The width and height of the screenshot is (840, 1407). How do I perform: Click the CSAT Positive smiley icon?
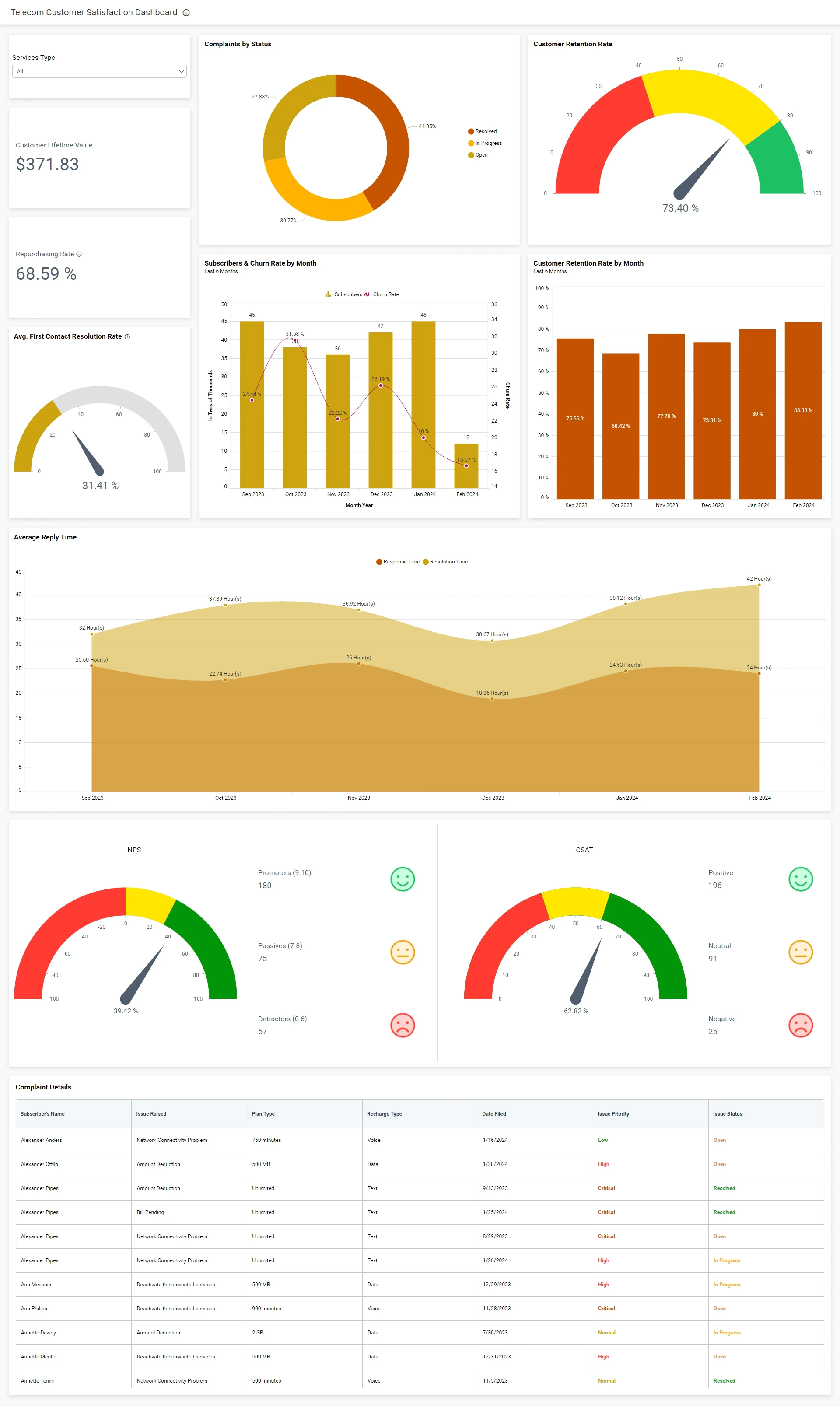(800, 879)
